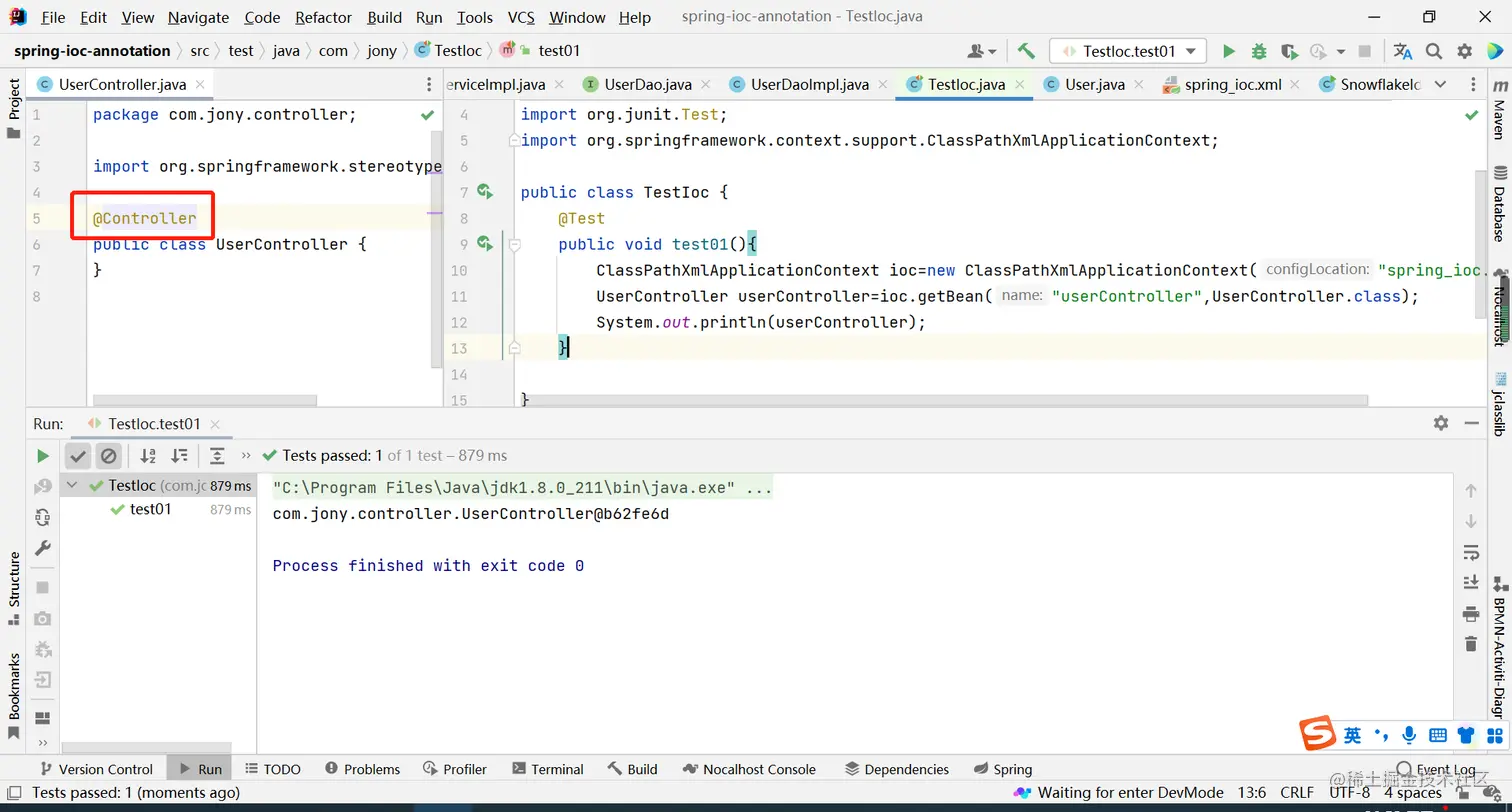This screenshot has width=1512, height=812.
Task: Click the editor horizontal scrollbar in TestIoc.java
Action: pyautogui.click(x=945, y=401)
